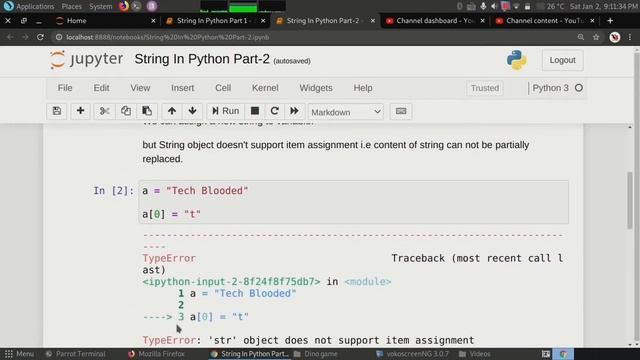Click the notebook vertical scrollbar

(630, 200)
